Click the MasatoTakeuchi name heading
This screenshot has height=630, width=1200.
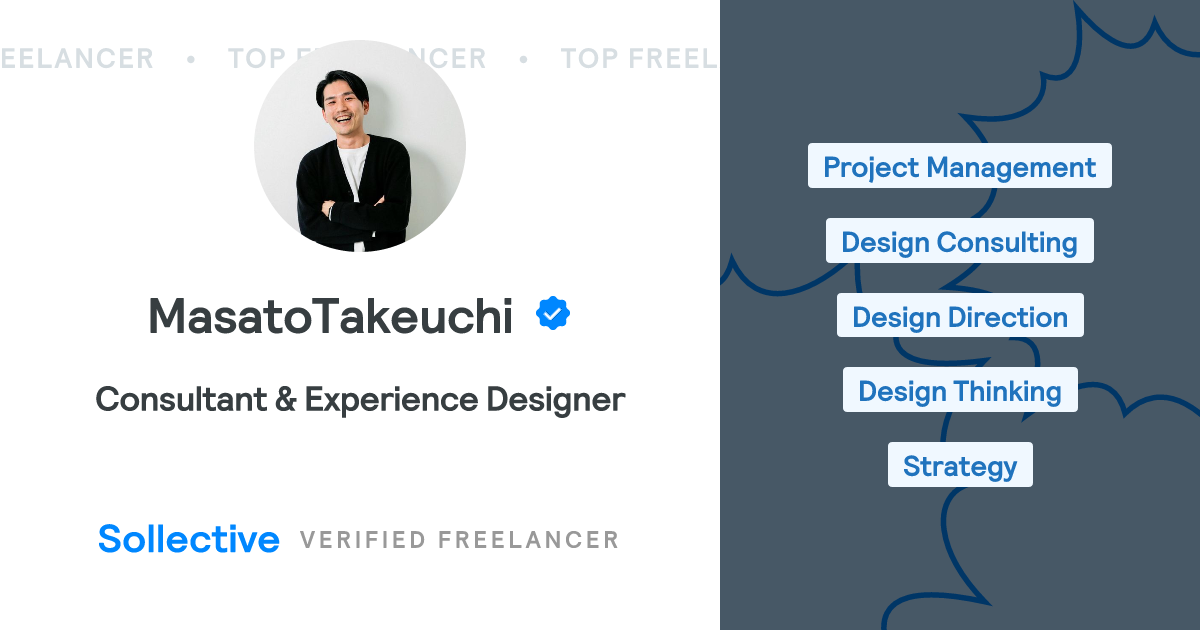[330, 317]
